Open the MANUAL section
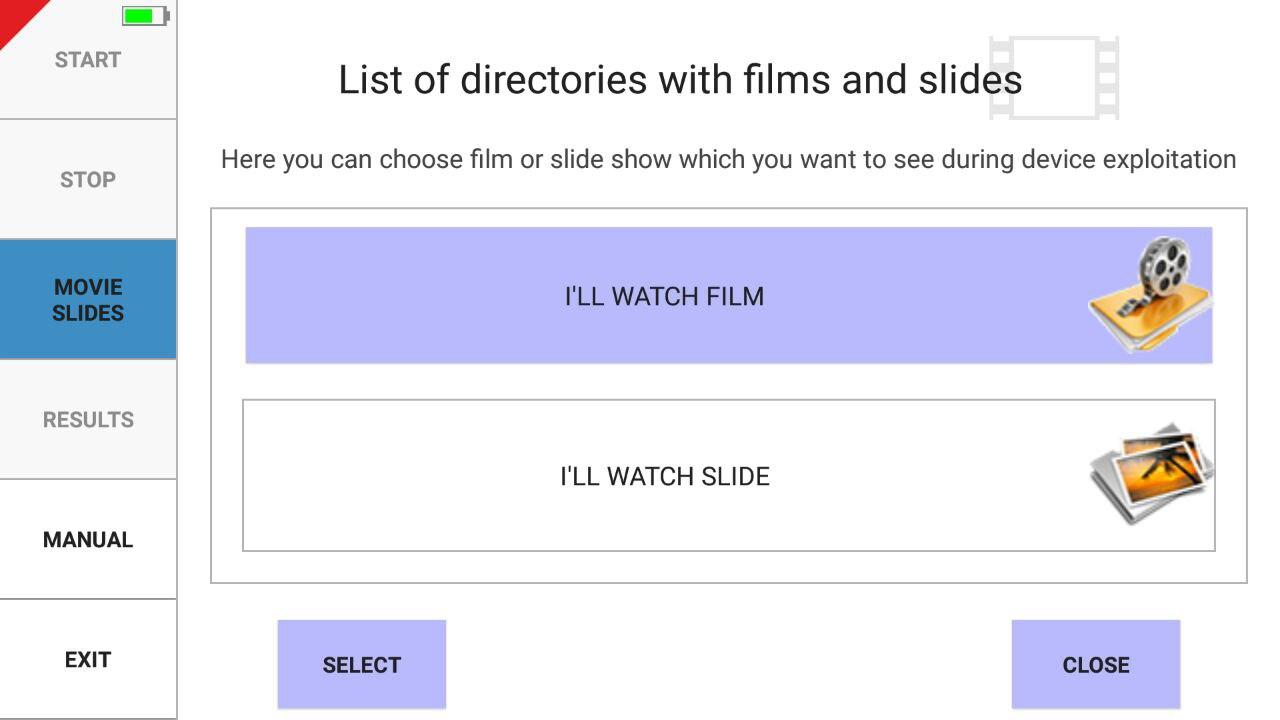1280x720 pixels. tap(88, 540)
